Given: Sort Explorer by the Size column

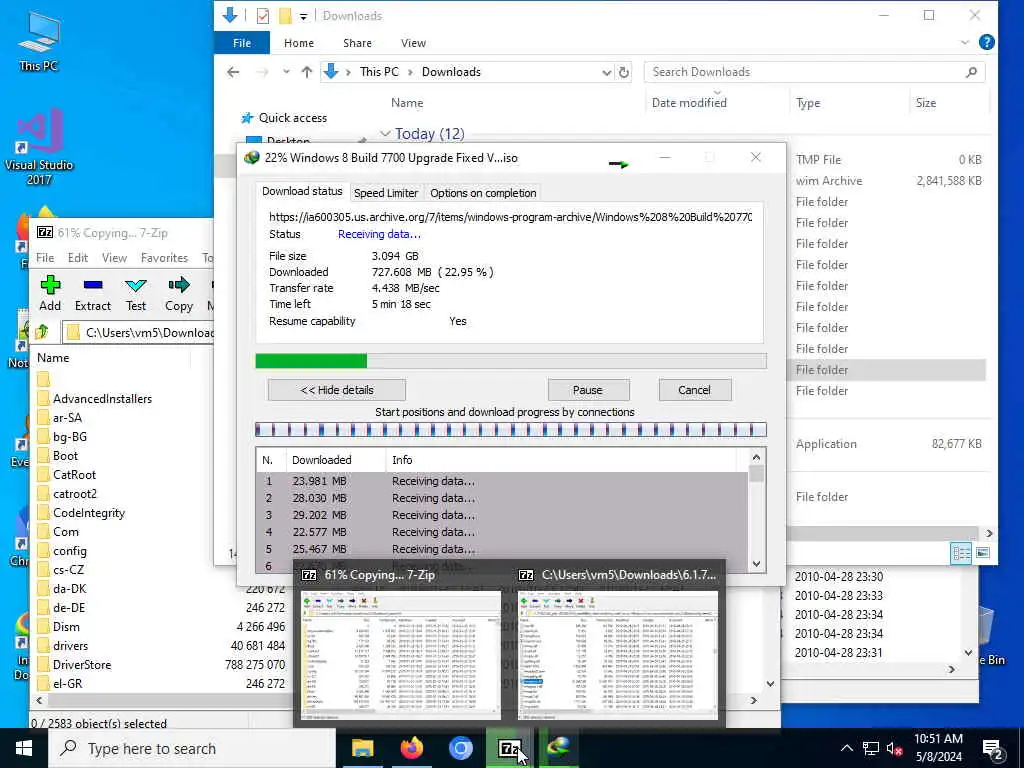Looking at the screenshot, I should pos(925,103).
